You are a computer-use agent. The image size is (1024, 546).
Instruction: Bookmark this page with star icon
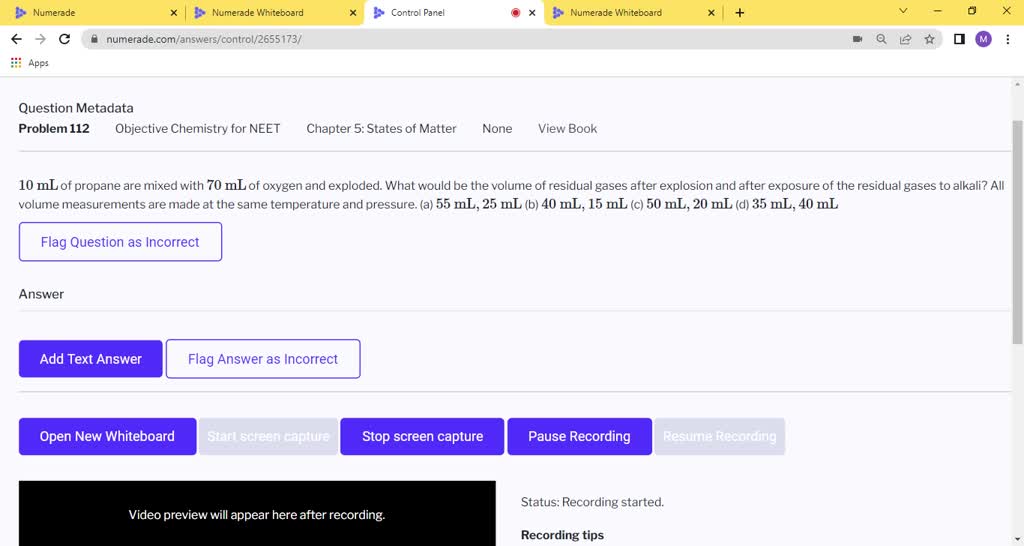click(x=929, y=39)
